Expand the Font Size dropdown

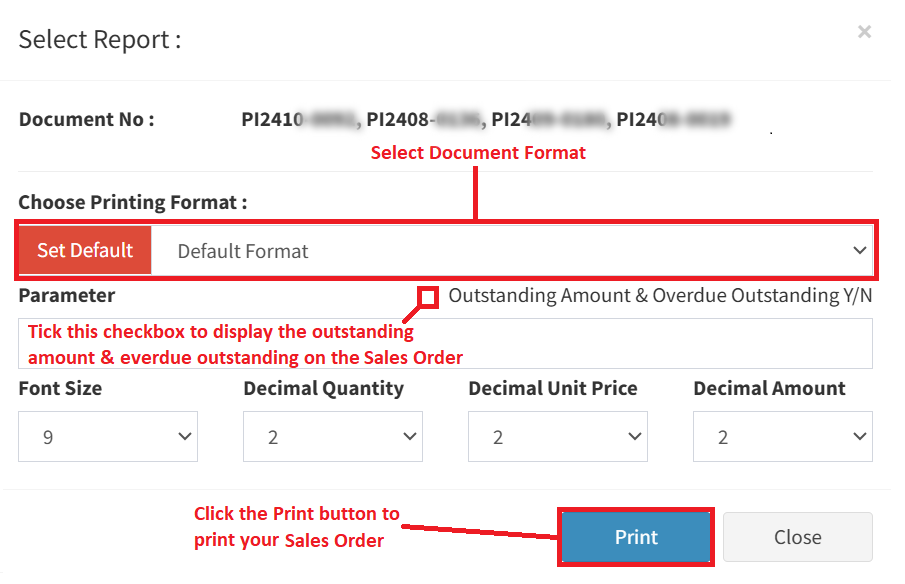point(108,437)
